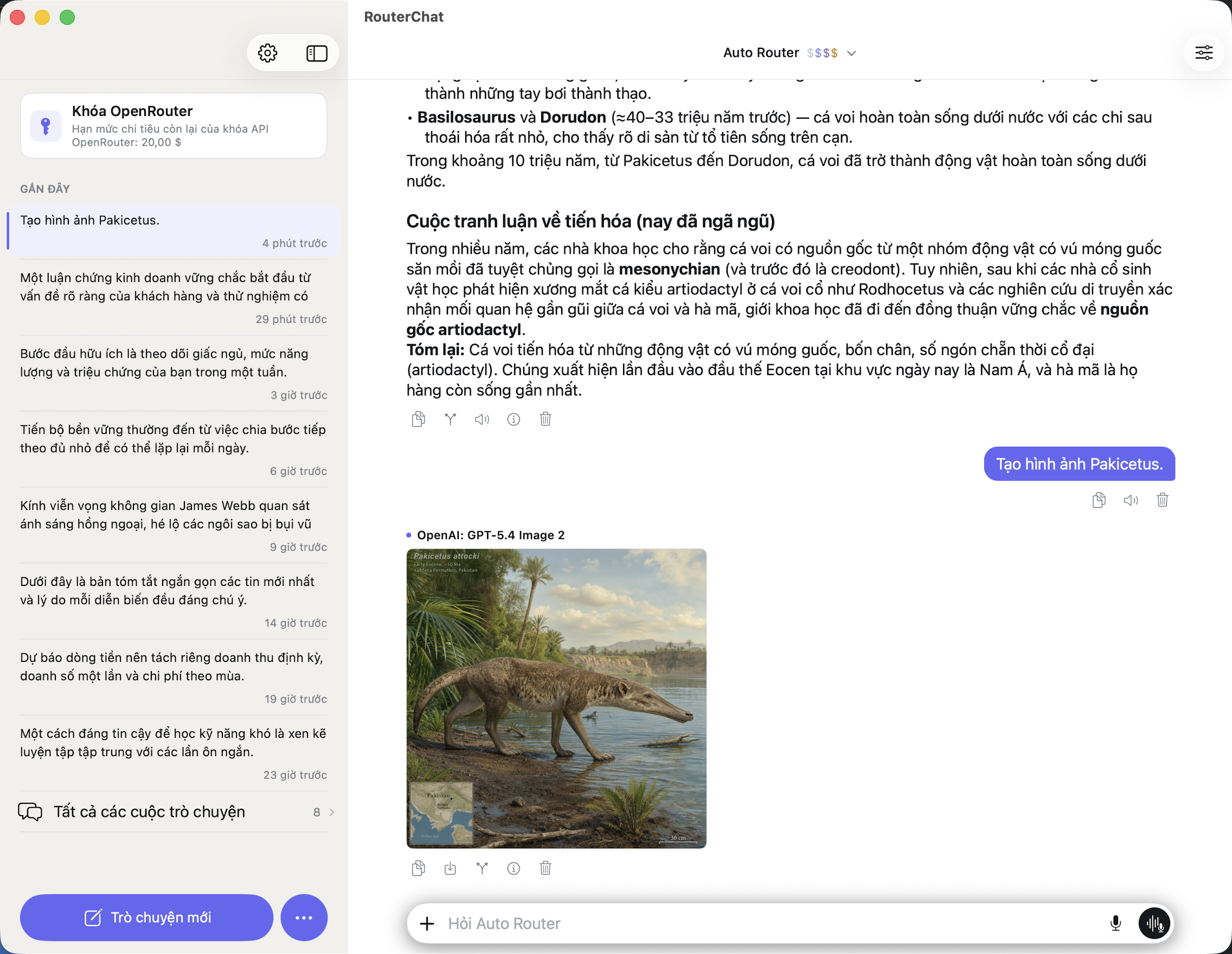Click the 'OpenAI: GPT-5.4 Image 2' model label

tap(490, 535)
